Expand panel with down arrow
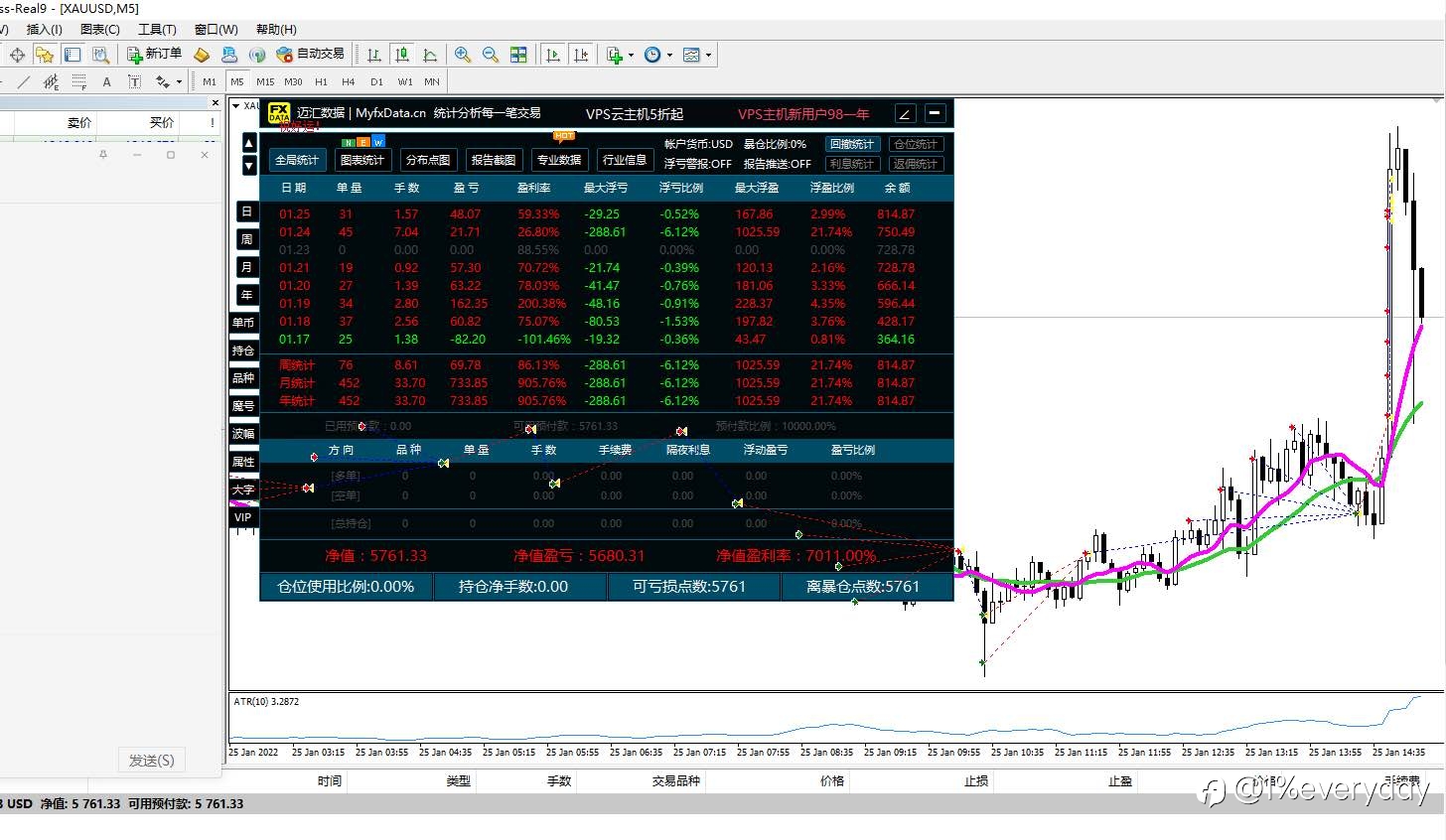The height and width of the screenshot is (840, 1446). pos(249,165)
